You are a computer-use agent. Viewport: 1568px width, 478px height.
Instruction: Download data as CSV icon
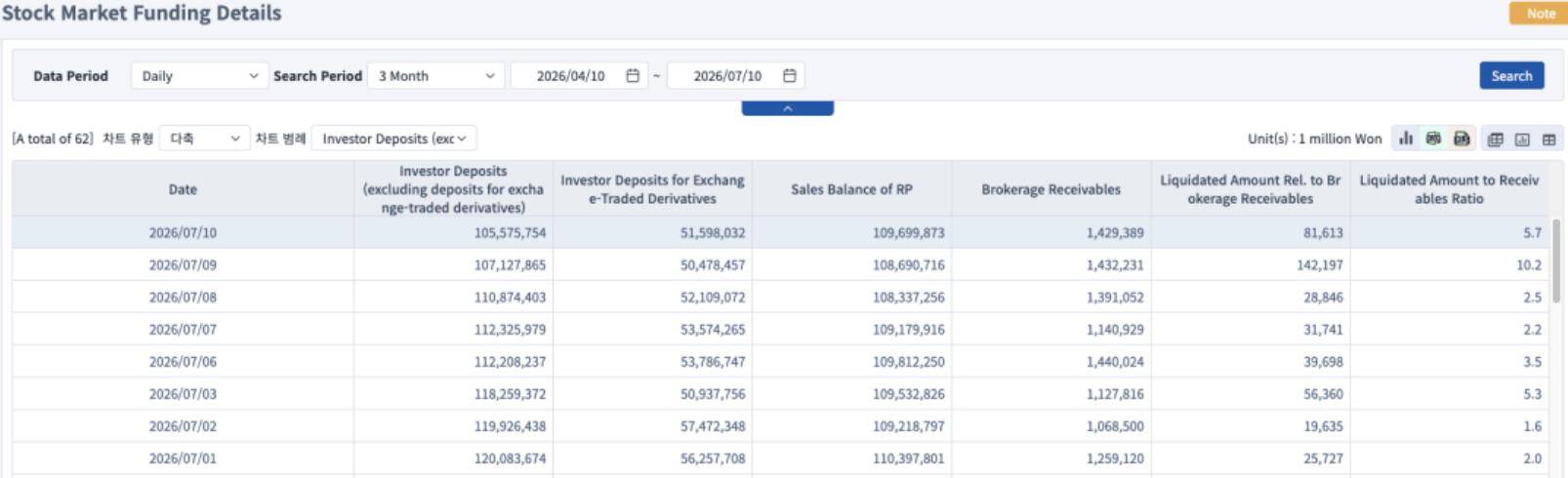pyautogui.click(x=1462, y=139)
